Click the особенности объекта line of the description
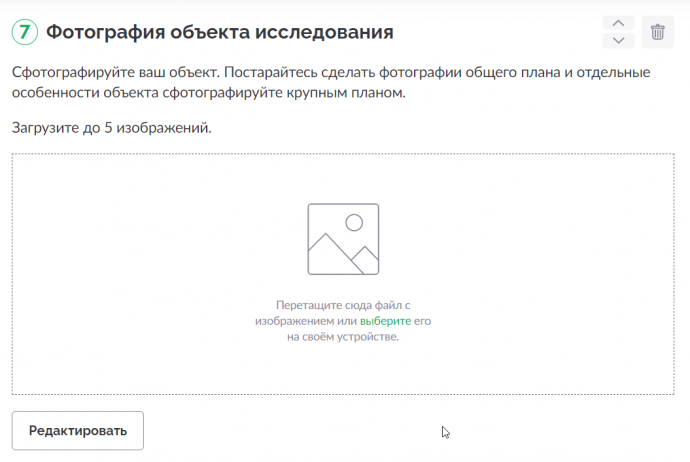690x462 pixels. (209, 93)
